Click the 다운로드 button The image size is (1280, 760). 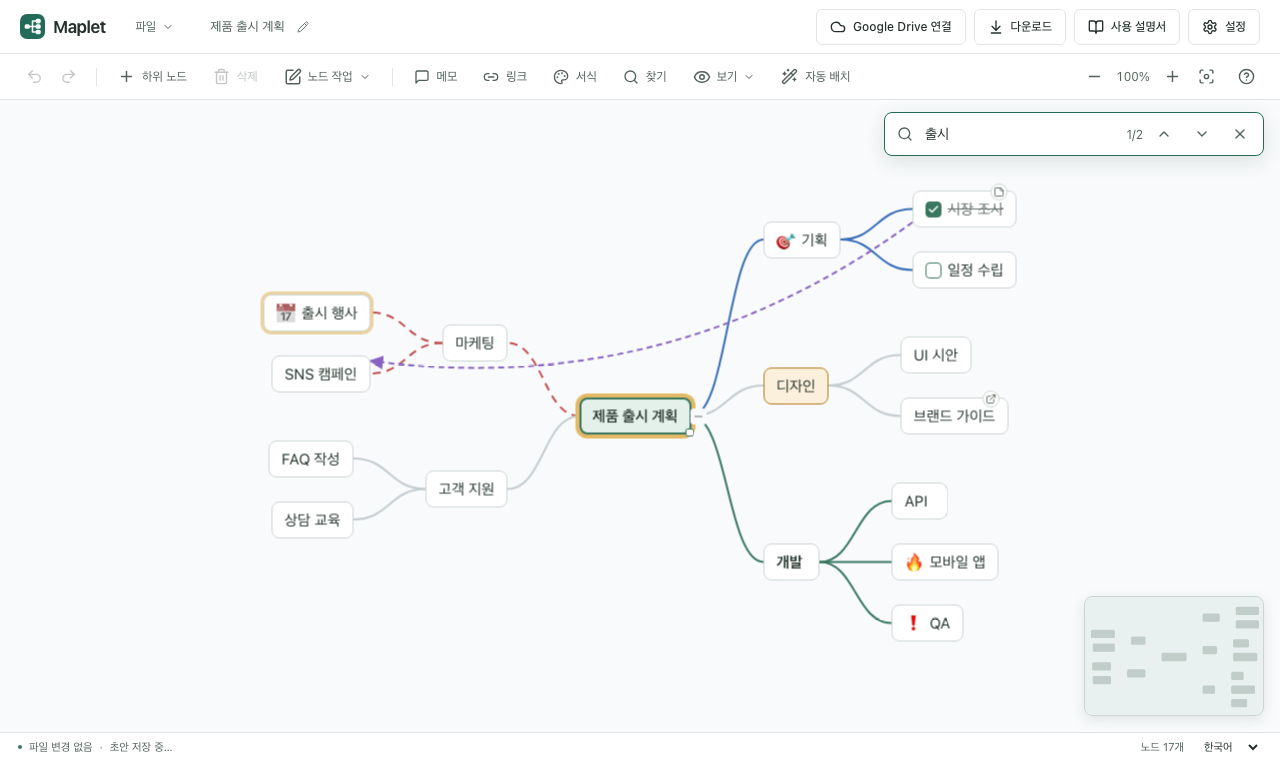click(1020, 27)
